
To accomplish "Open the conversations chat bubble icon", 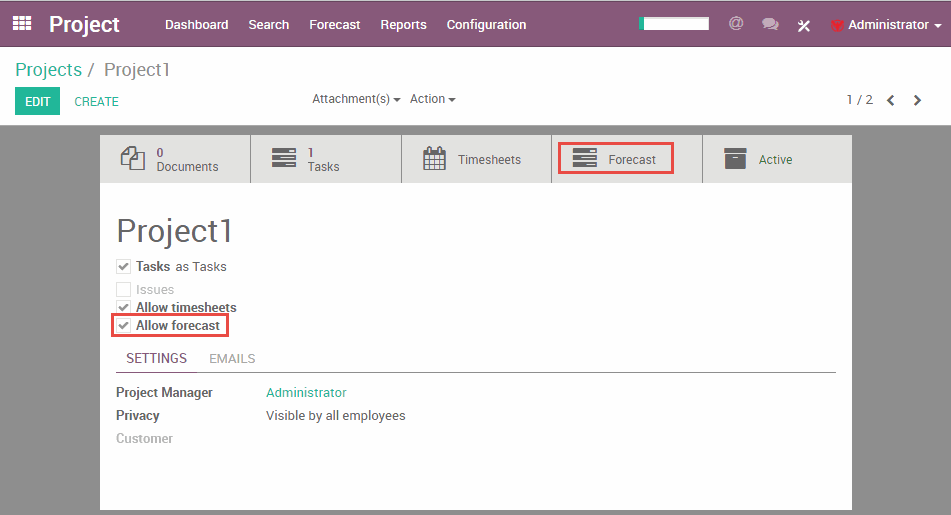I will tap(770, 25).
